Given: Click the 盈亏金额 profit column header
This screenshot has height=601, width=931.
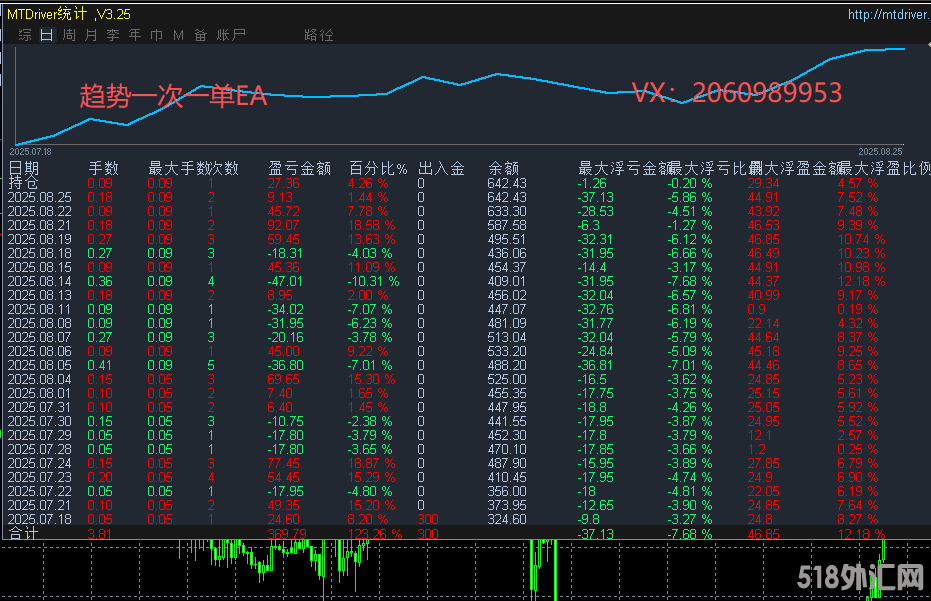Looking at the screenshot, I should click(299, 168).
